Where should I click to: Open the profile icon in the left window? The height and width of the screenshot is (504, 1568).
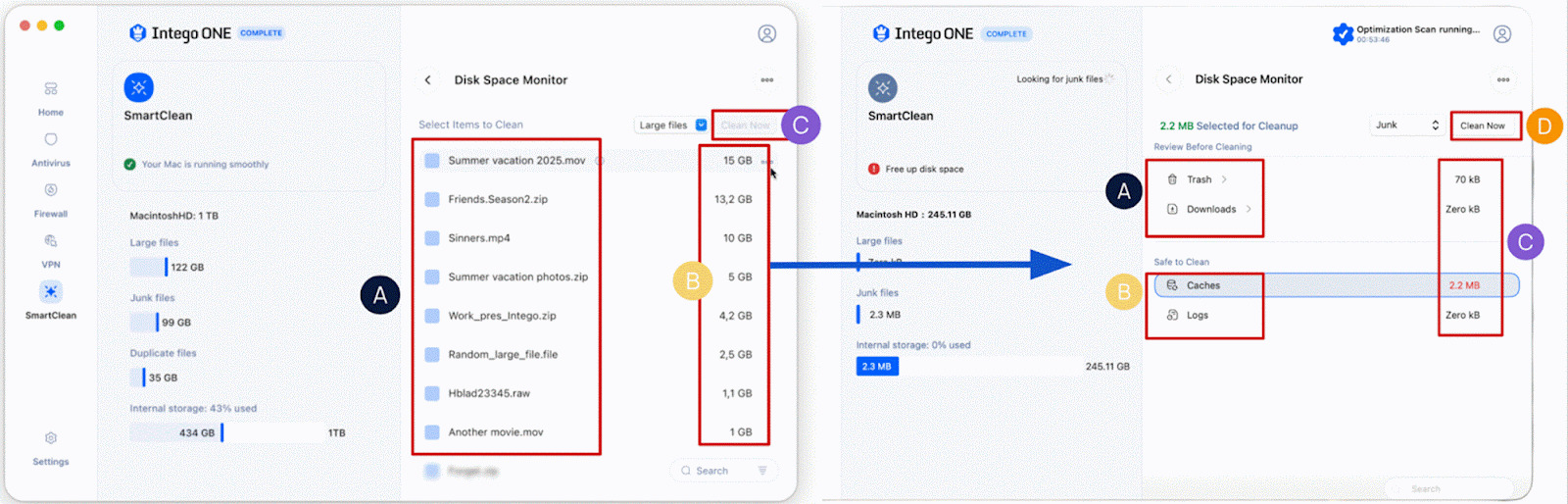(767, 33)
